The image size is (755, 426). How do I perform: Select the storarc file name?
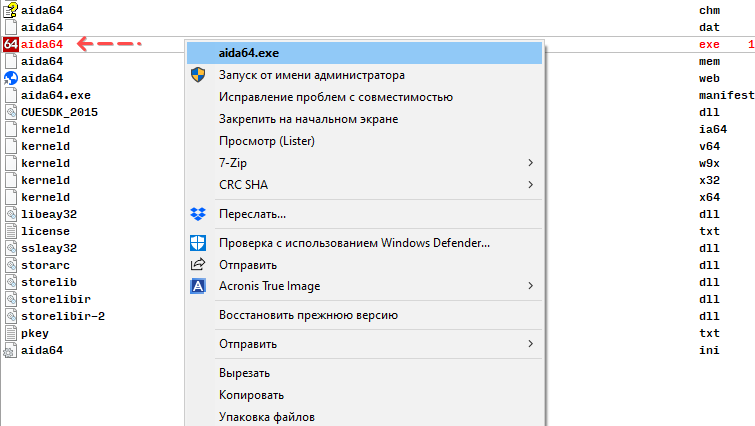45,265
